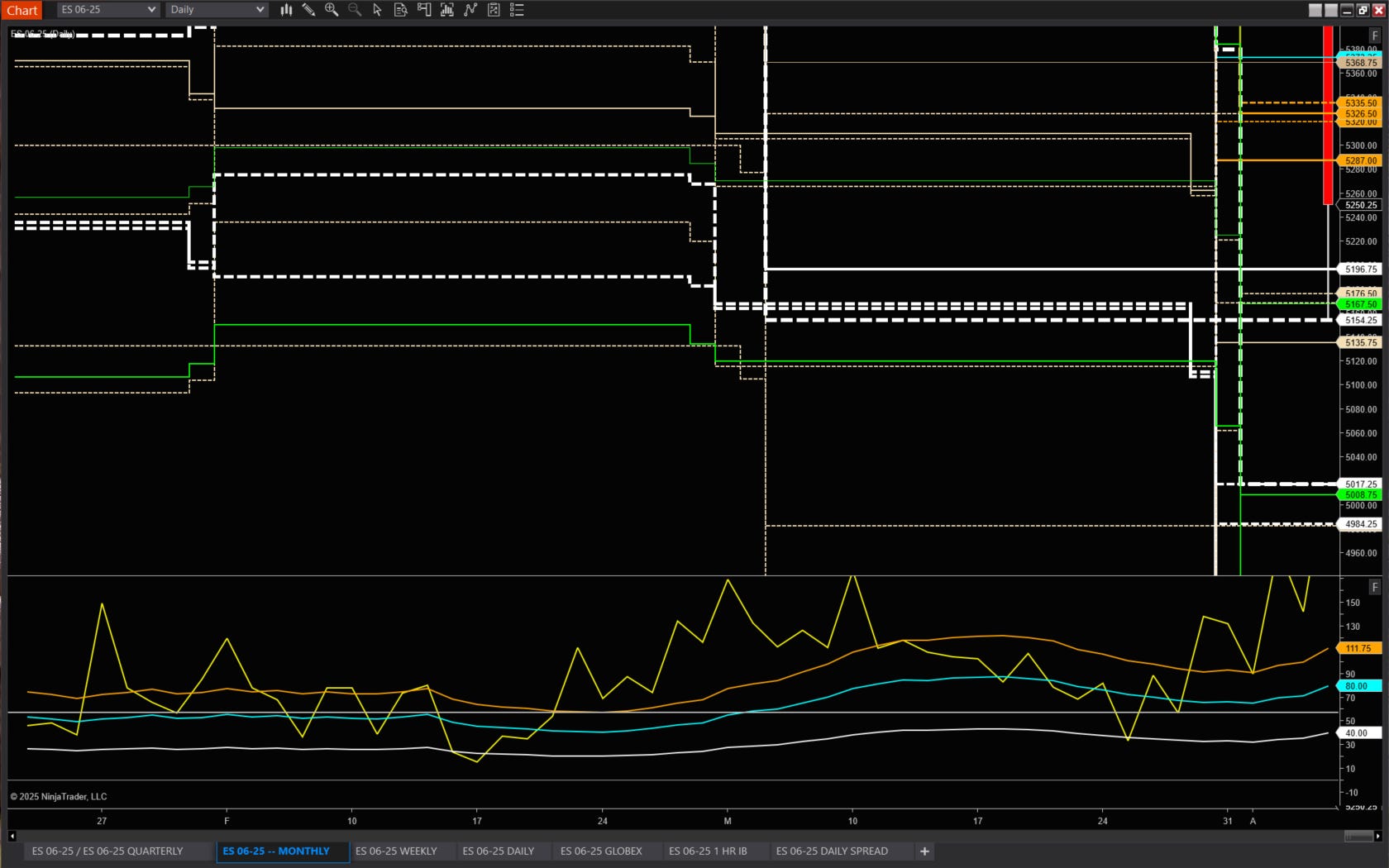
Task: Click the 5335.50 orange price marker
Action: tap(1359, 103)
